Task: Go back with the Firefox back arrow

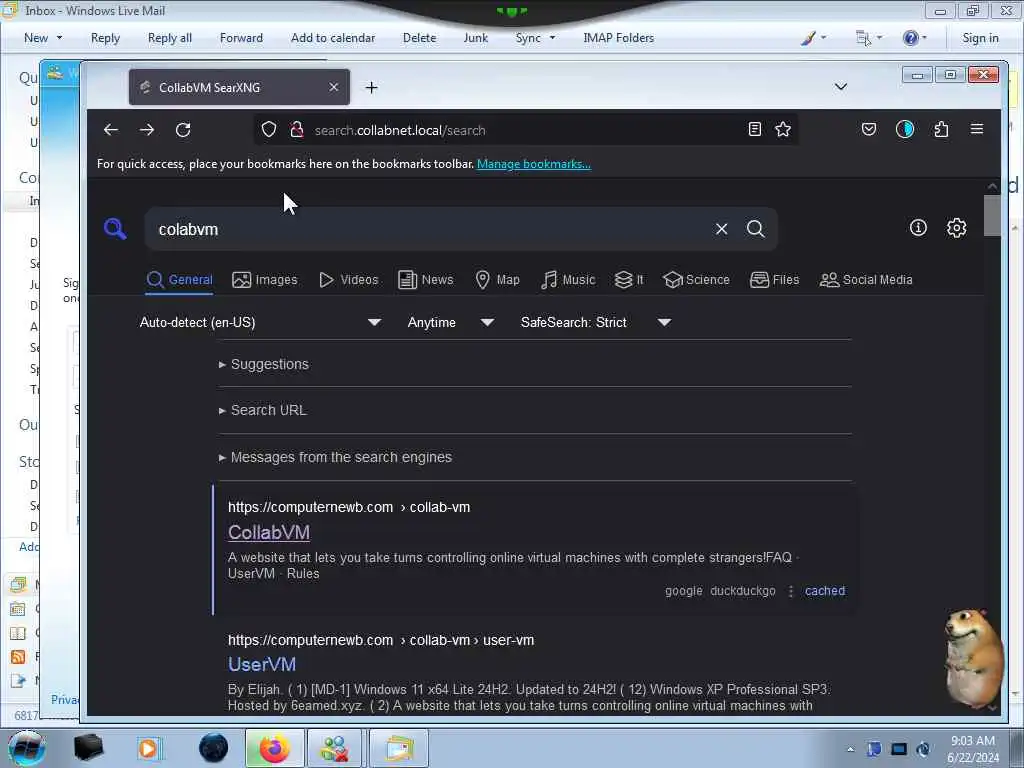Action: click(x=110, y=130)
